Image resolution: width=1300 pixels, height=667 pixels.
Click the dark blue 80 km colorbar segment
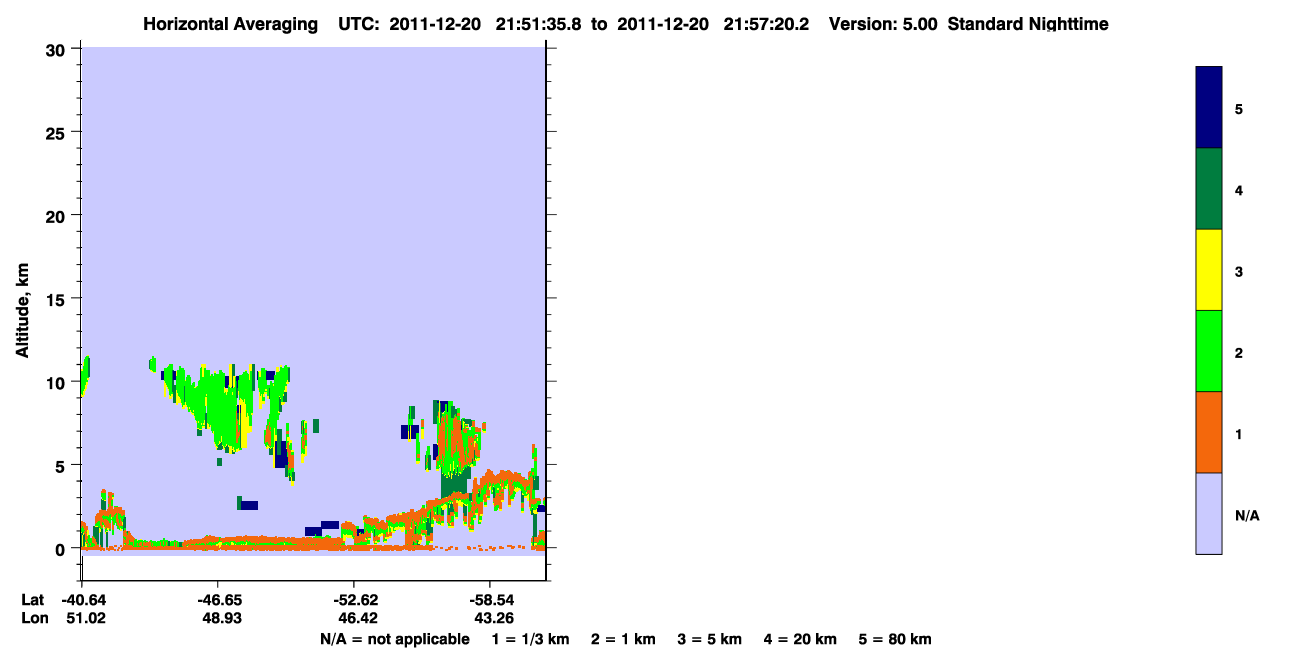(x=1209, y=107)
